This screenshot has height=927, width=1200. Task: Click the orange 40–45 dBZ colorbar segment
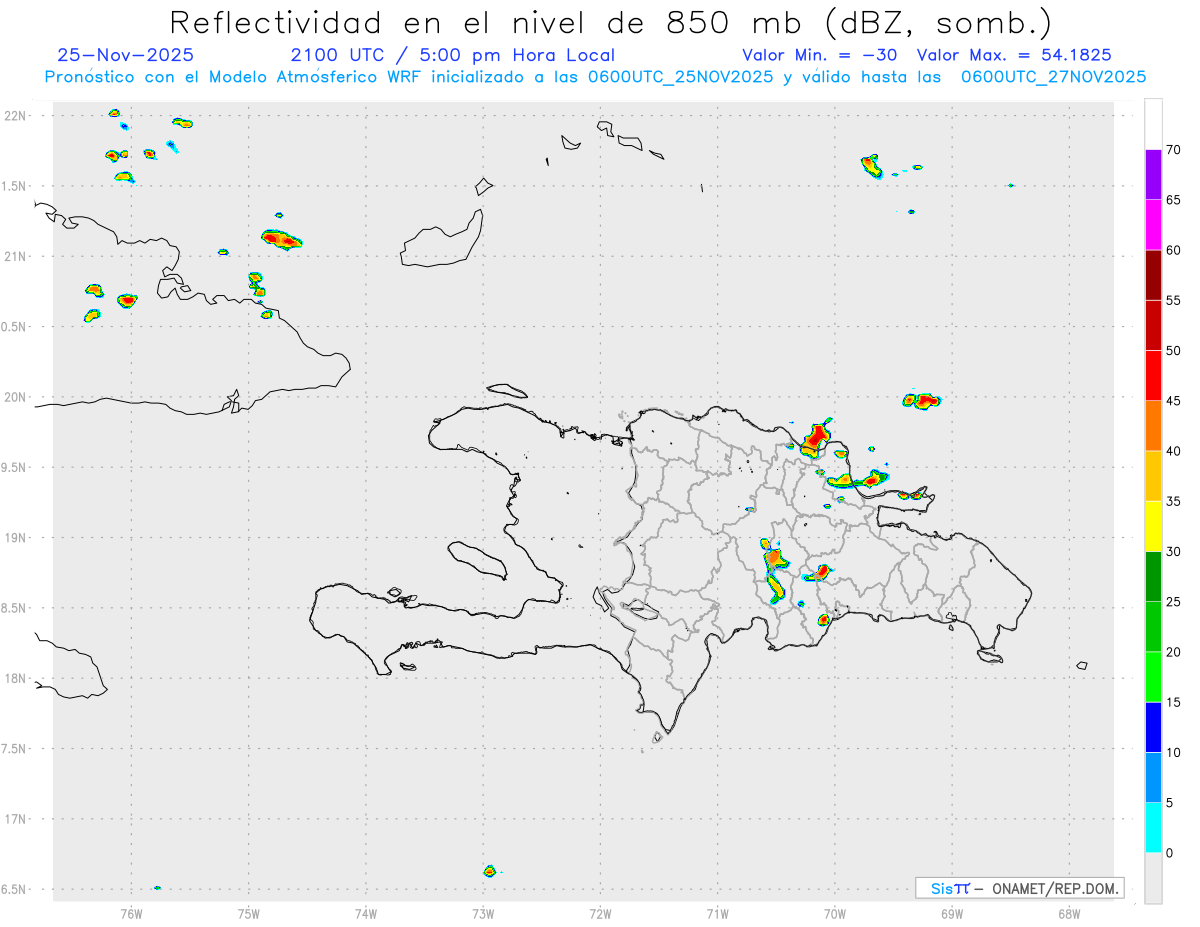click(1153, 426)
